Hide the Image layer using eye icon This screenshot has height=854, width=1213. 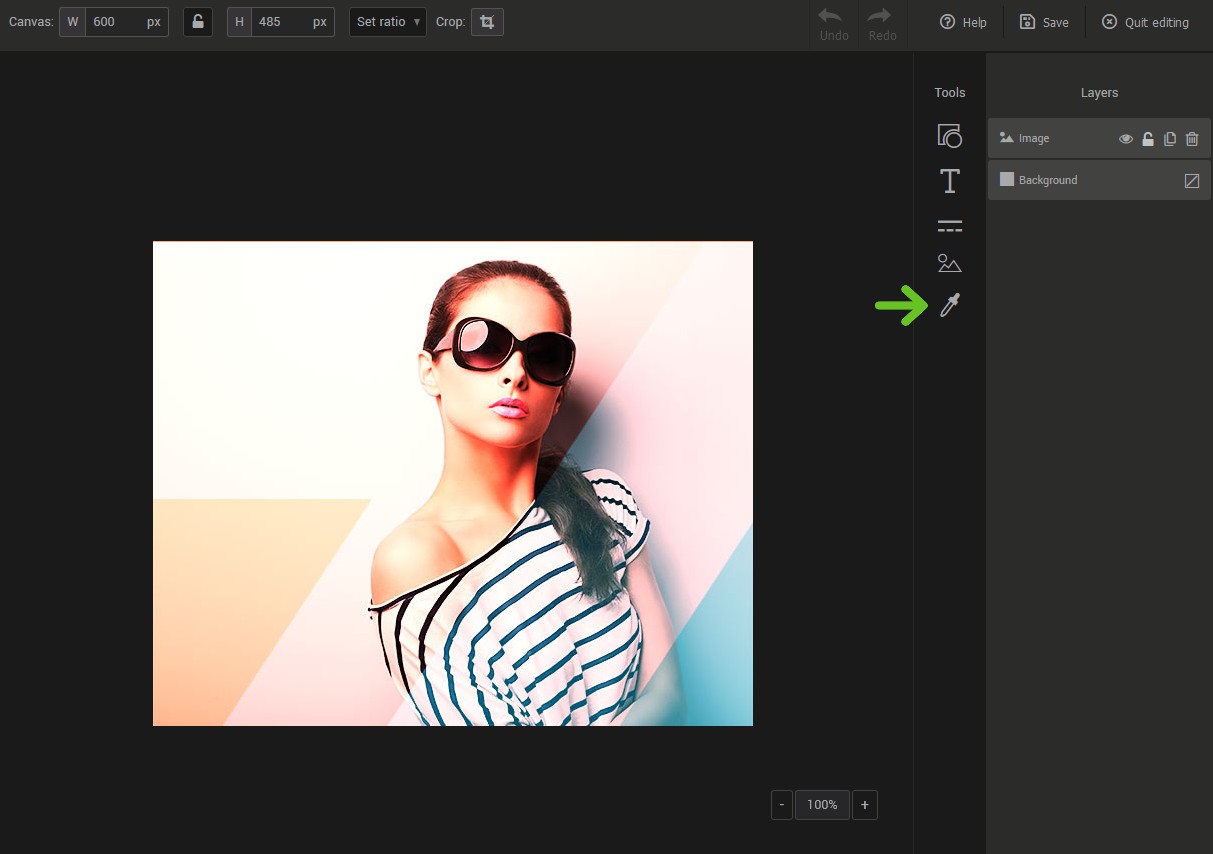(x=1126, y=139)
